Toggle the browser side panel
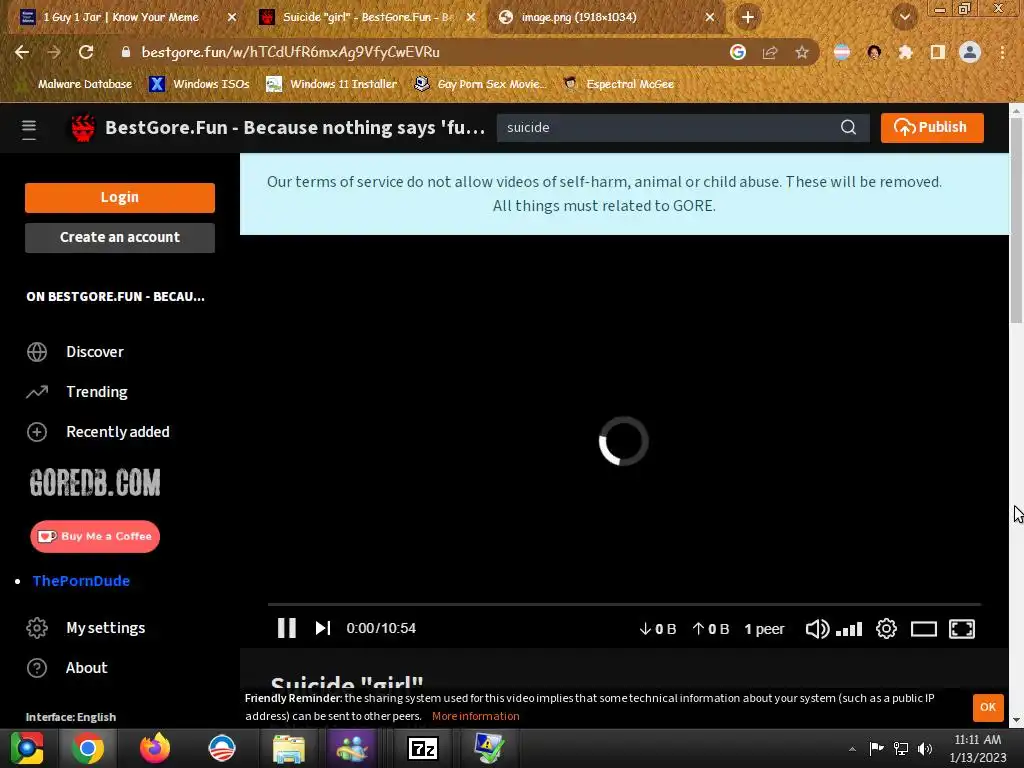1024x768 pixels. click(938, 52)
